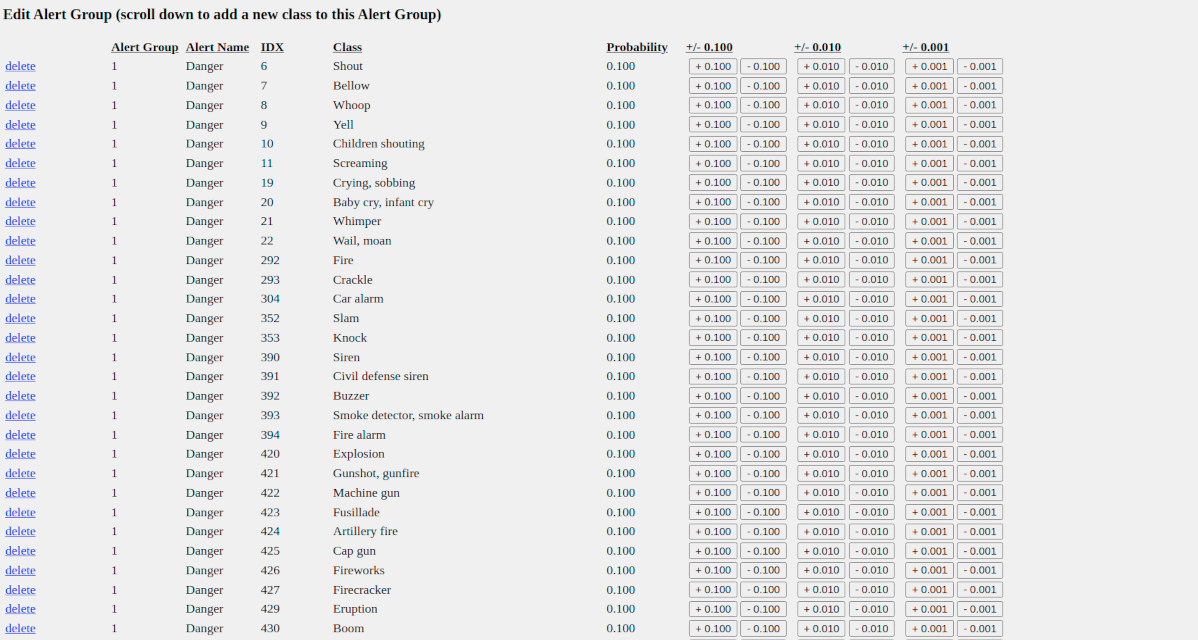Raise Smoke detector probability by 0.010
The width and height of the screenshot is (1198, 640).
coord(821,415)
